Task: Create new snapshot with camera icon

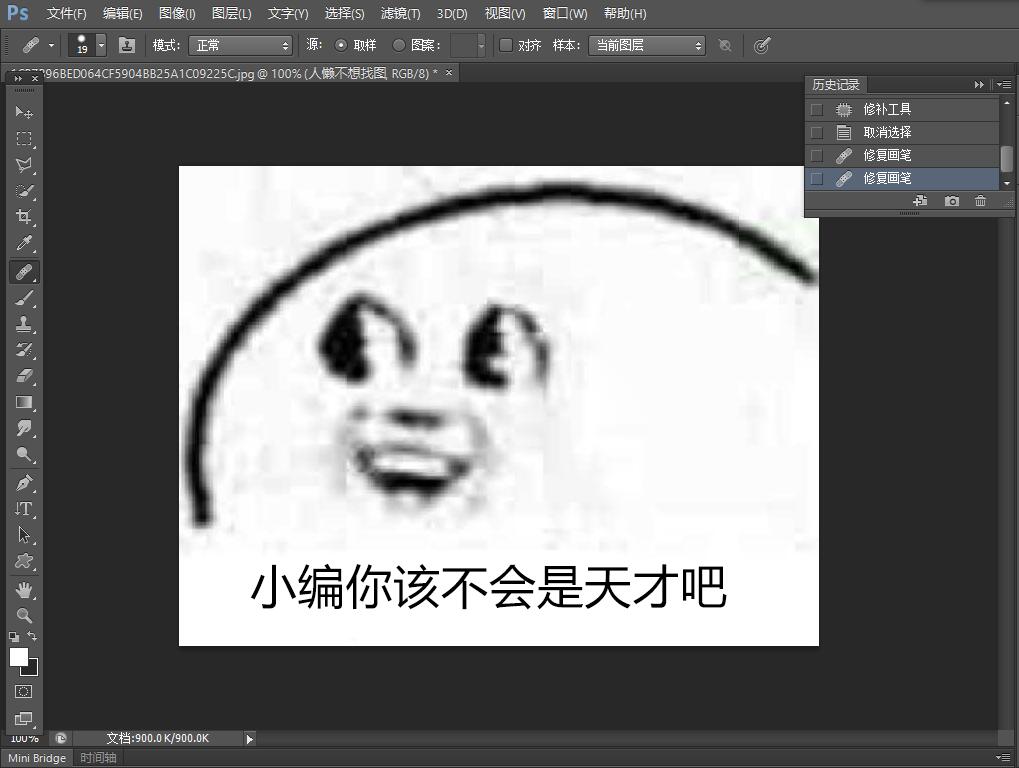Action: click(x=951, y=201)
